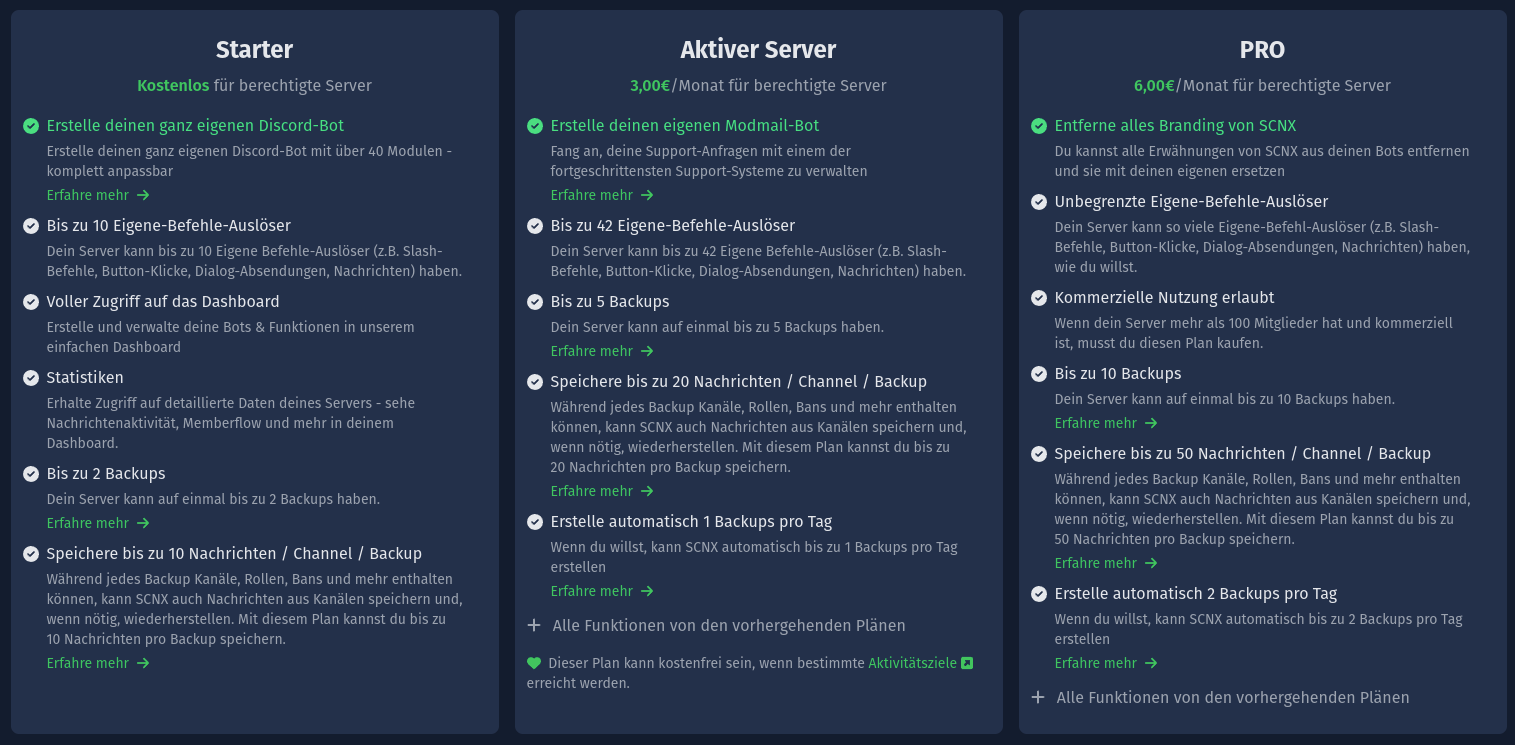
Task: Click 'Statistiken' feature title
Action: click(x=85, y=378)
